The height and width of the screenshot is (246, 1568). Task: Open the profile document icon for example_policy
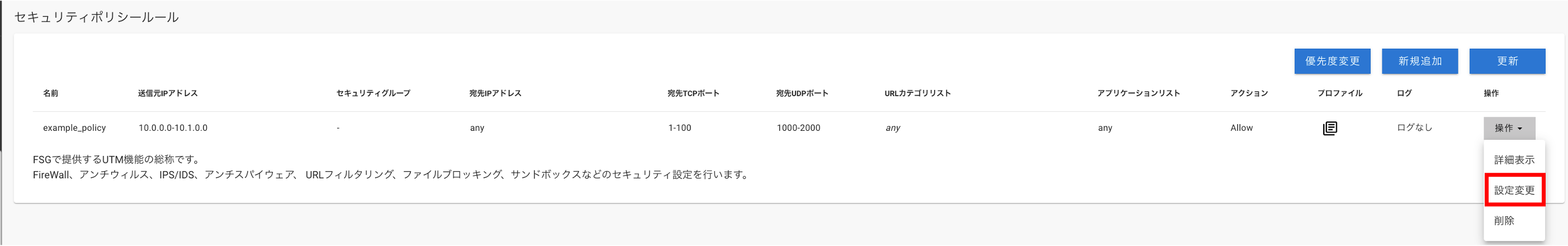pyautogui.click(x=1330, y=128)
